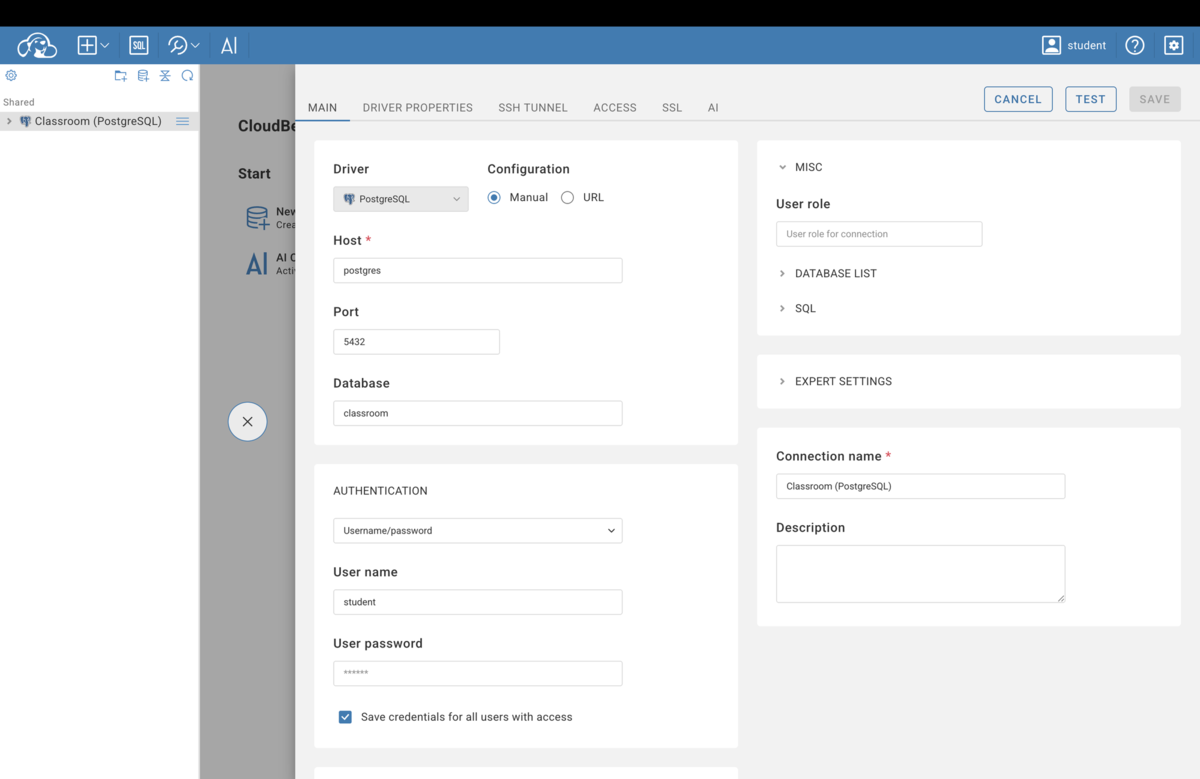1200x779 pixels.
Task: Collapse all navigator tree nodes
Action: pyautogui.click(x=165, y=76)
